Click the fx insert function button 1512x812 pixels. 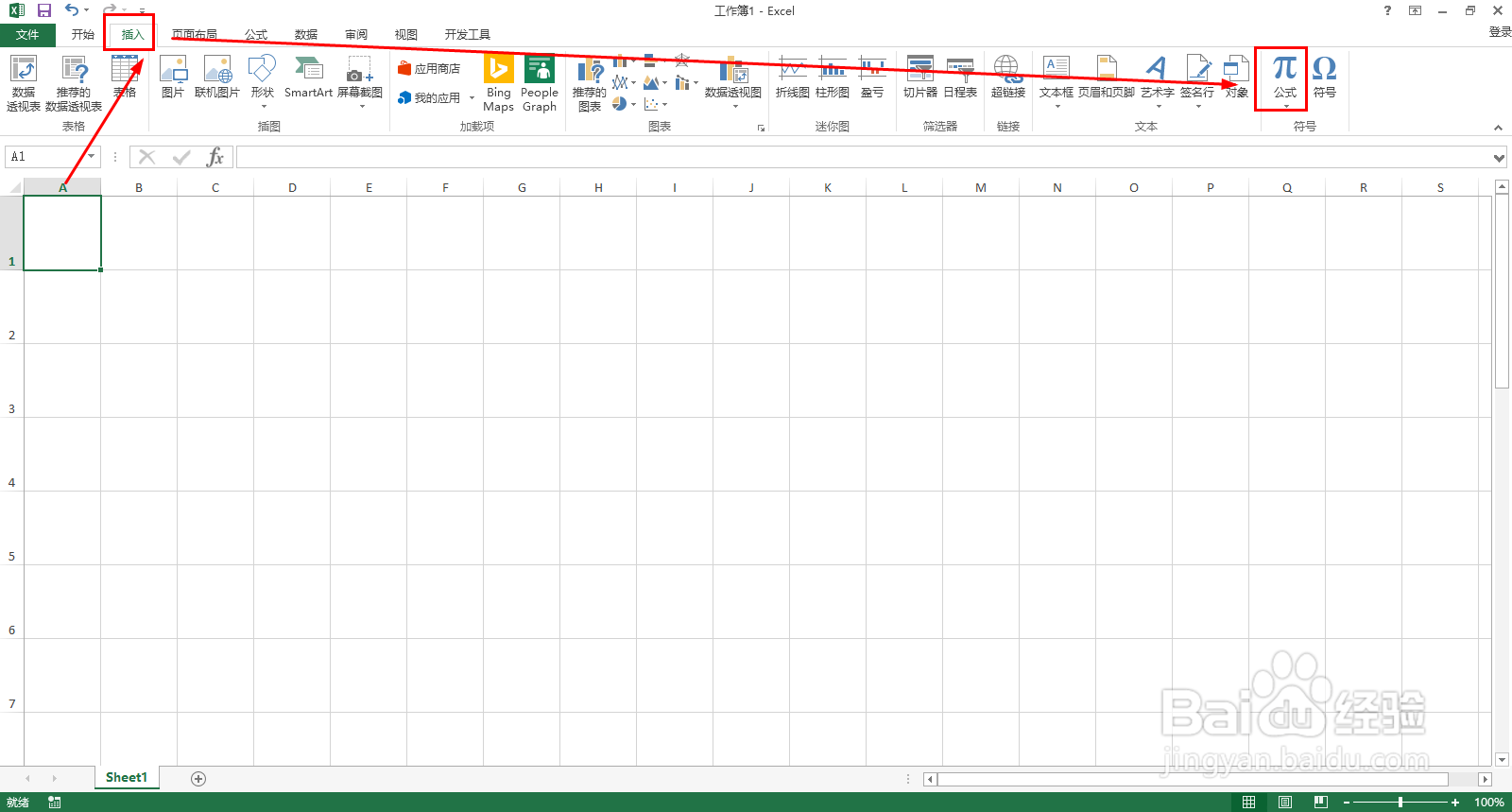215,157
